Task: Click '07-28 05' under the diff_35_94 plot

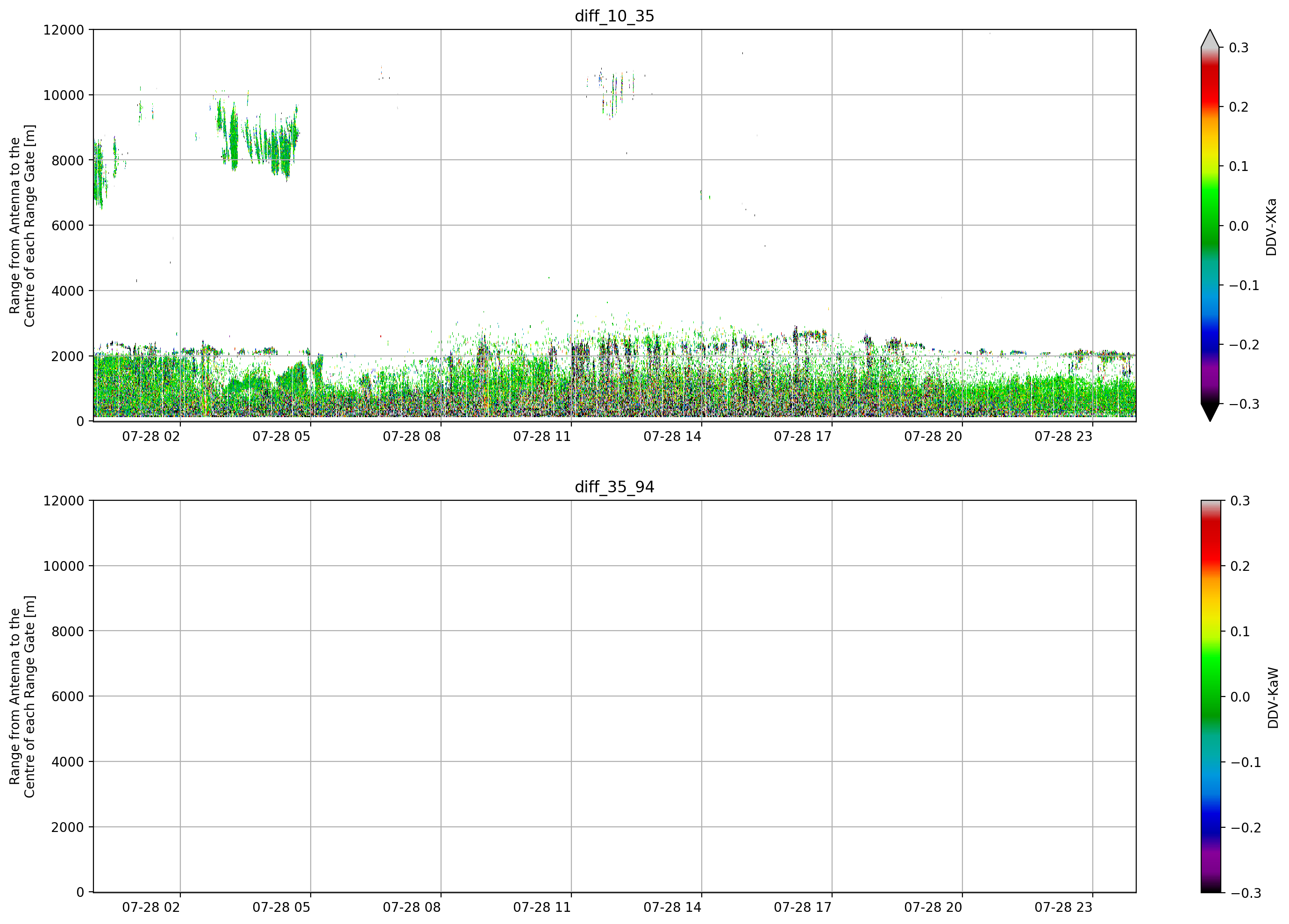Action: [x=281, y=908]
